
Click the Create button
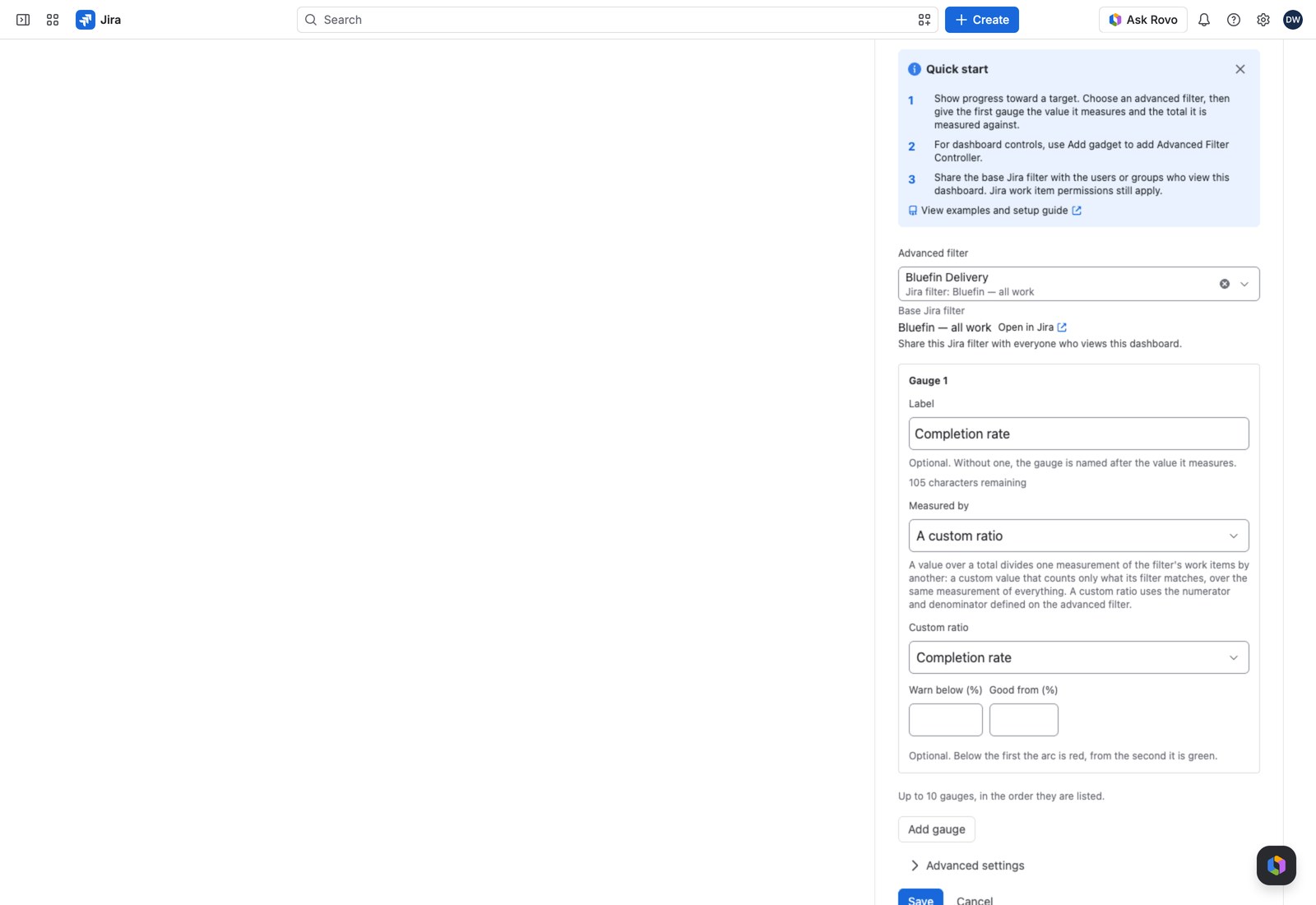(x=982, y=20)
